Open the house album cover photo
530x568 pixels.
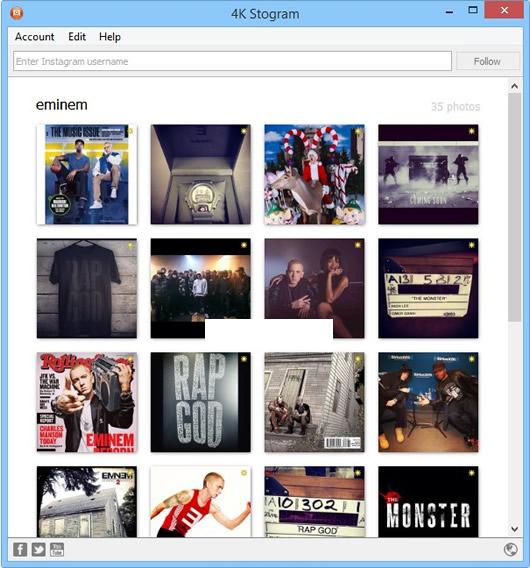click(x=87, y=501)
